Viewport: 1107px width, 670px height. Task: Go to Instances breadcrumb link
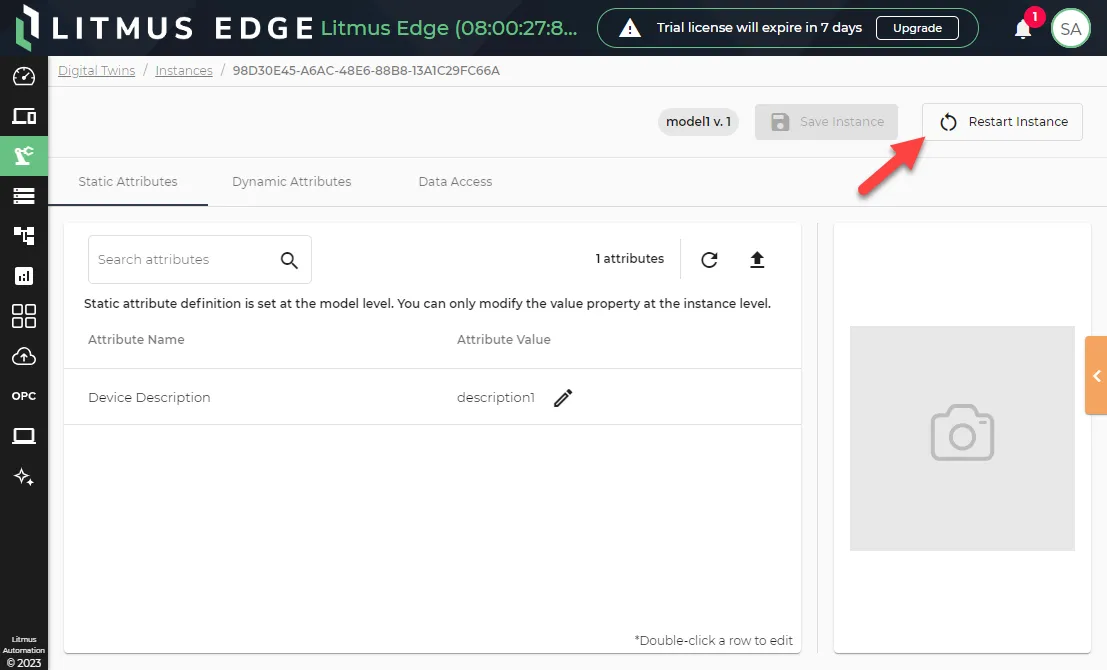[x=184, y=71]
